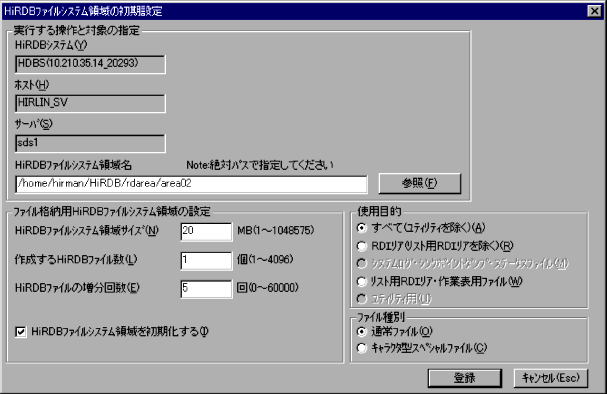Viewport: 607px width, 394px height.
Task: Click the 作成するHiRDBファイル数(L) label
Action: tap(76, 259)
